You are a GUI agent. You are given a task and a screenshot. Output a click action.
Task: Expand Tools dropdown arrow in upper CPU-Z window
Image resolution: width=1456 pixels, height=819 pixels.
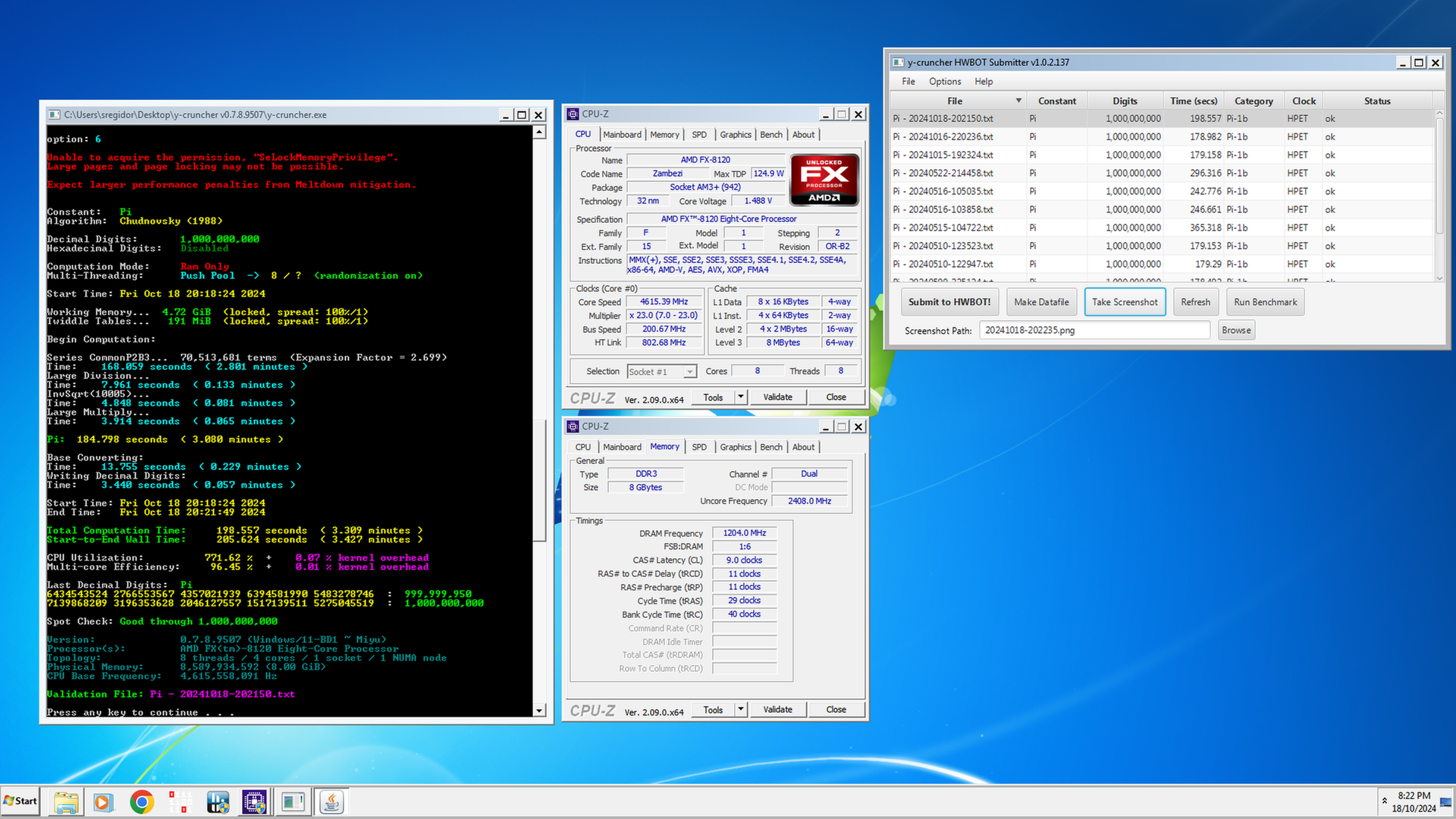coord(741,397)
